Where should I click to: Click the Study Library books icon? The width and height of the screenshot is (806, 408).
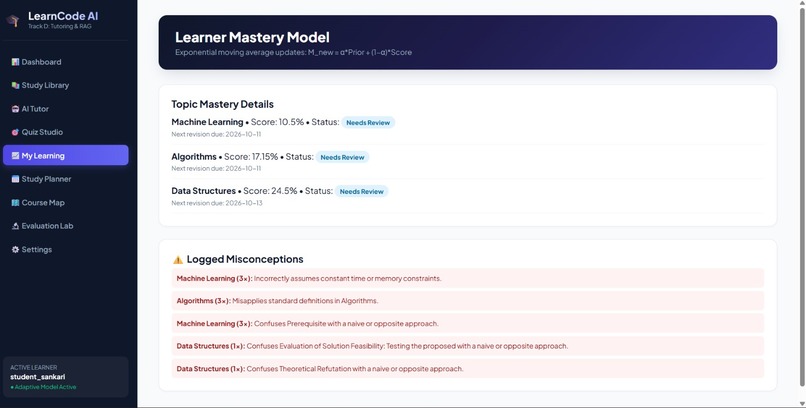[15, 85]
